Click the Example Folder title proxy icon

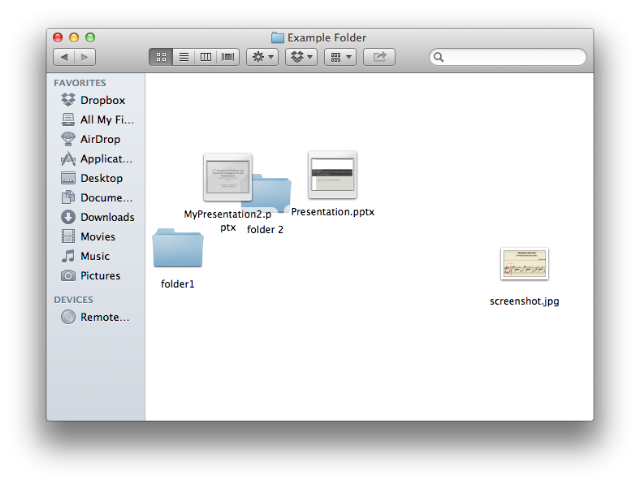coord(278,38)
